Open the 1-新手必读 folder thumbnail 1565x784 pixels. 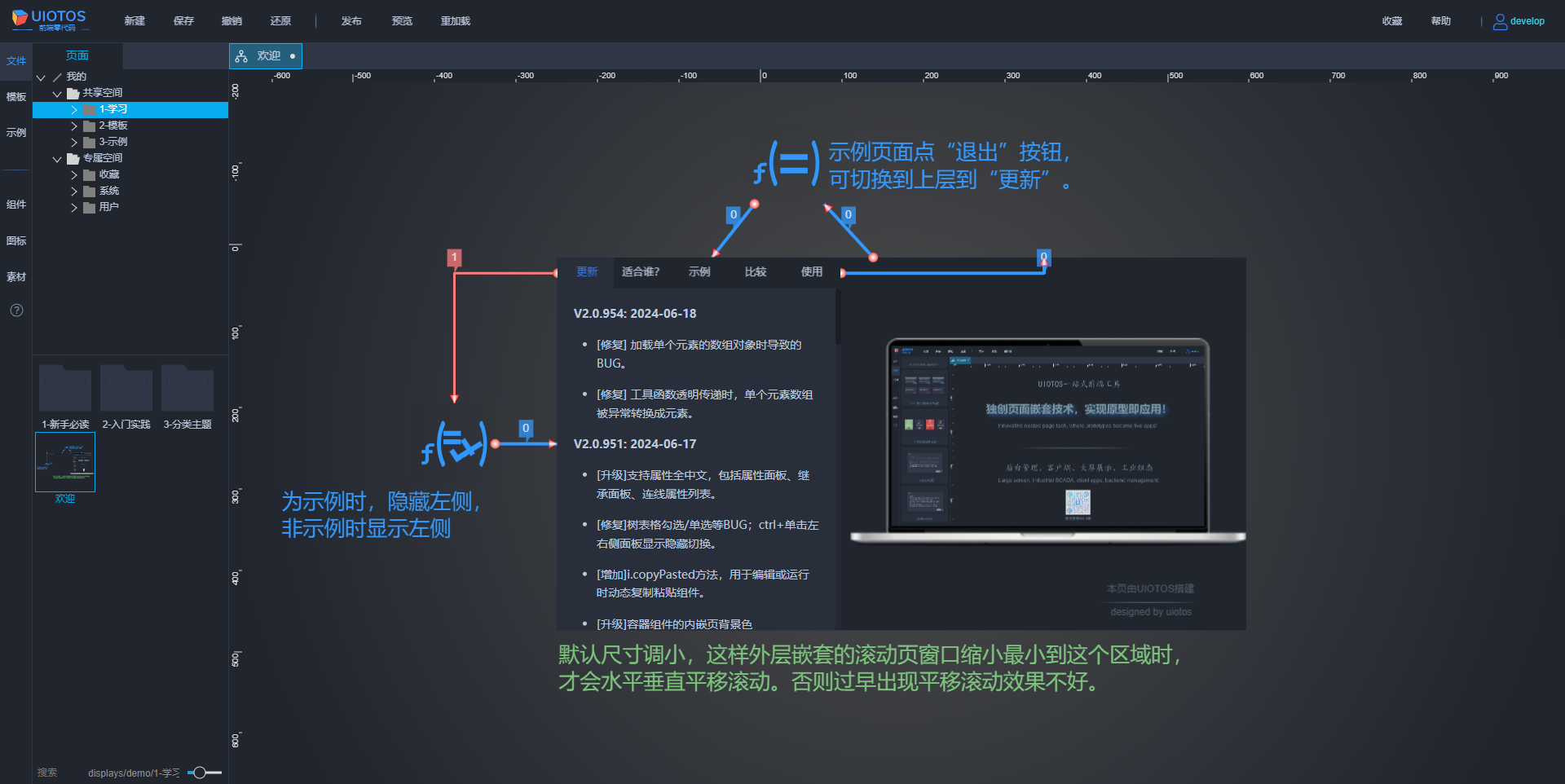point(65,388)
